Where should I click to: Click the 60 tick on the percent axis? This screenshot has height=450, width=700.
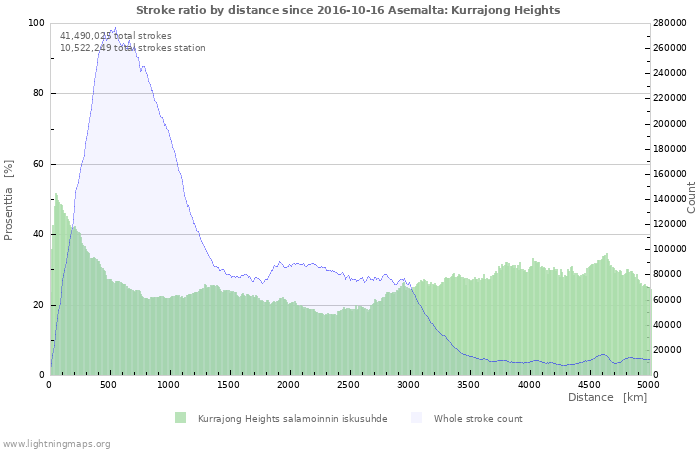(x=39, y=164)
